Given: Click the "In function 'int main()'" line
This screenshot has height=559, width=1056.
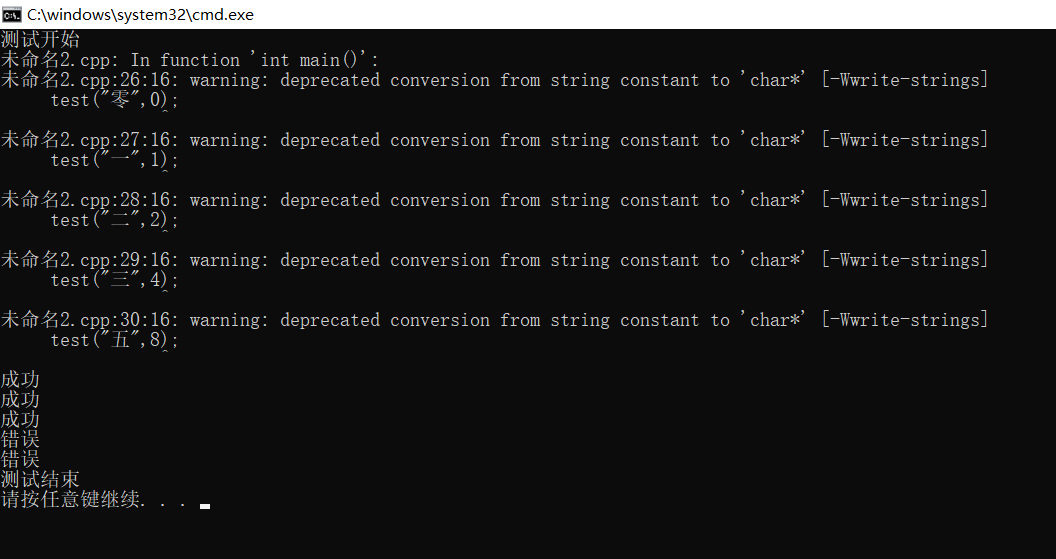Looking at the screenshot, I should point(190,60).
